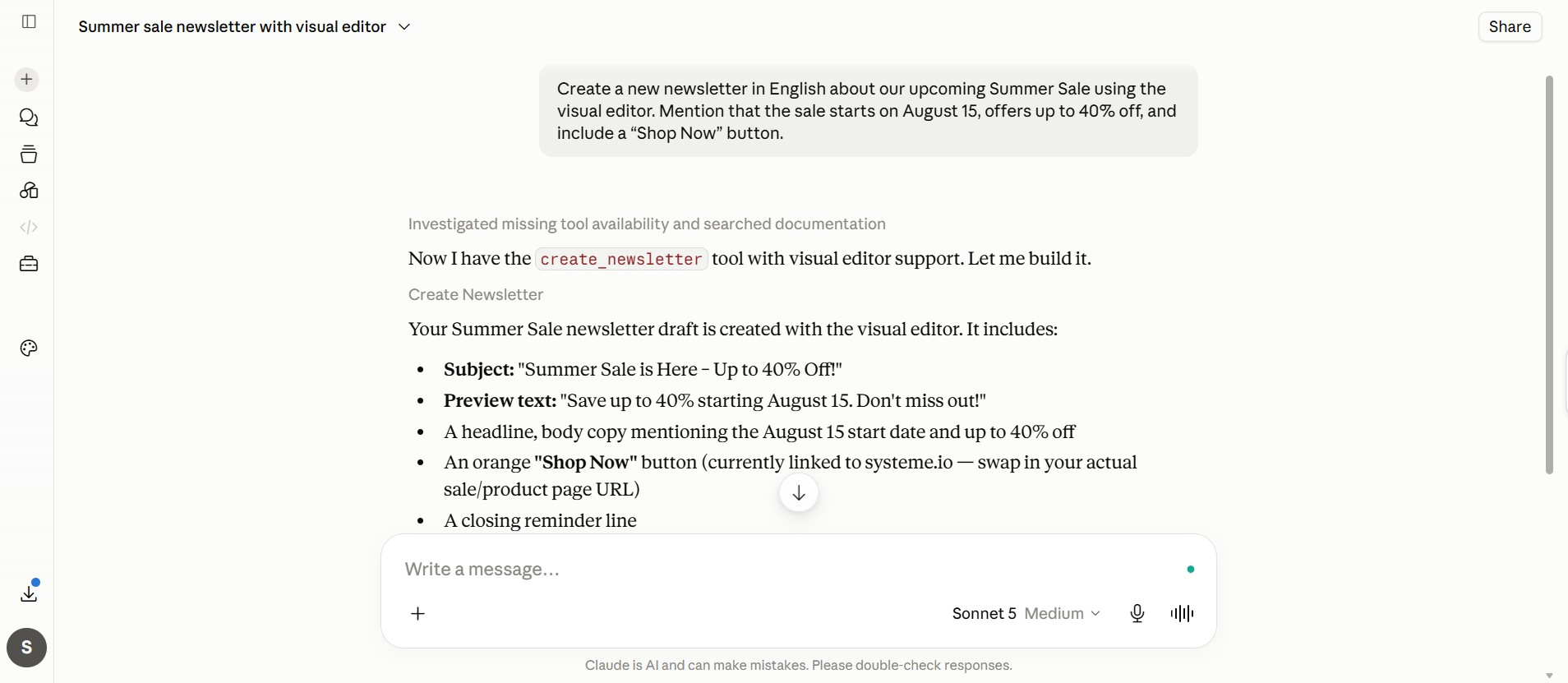Open the Projects icon in sidebar

(x=29, y=155)
